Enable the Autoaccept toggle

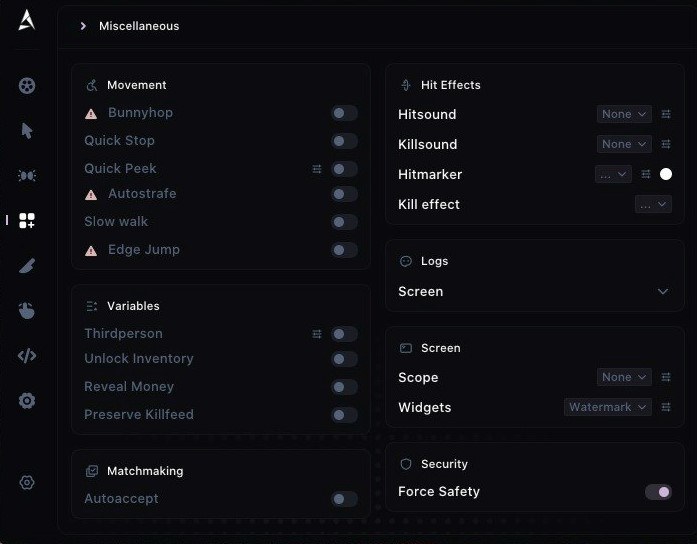[344, 499]
